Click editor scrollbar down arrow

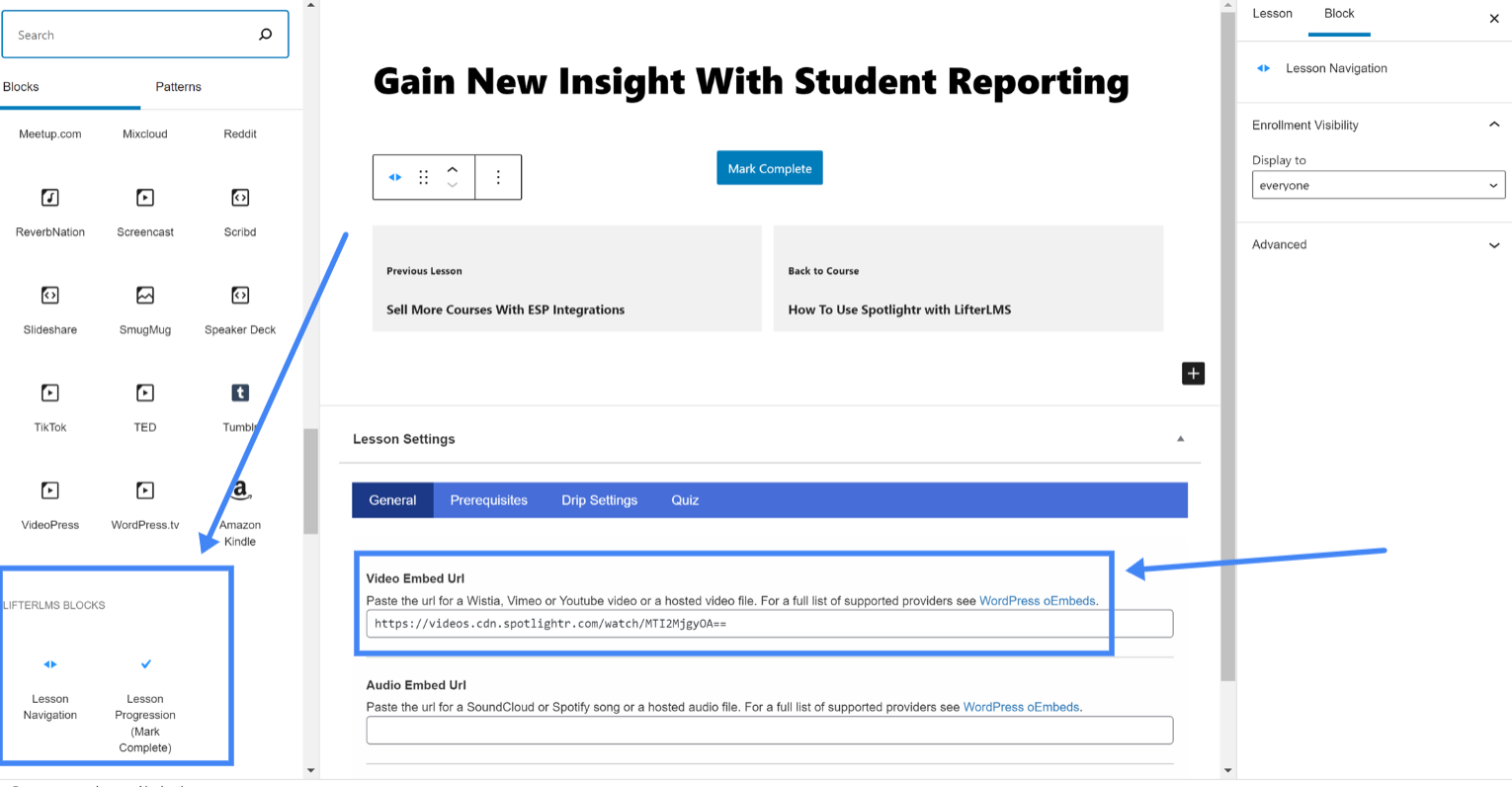point(1228,770)
